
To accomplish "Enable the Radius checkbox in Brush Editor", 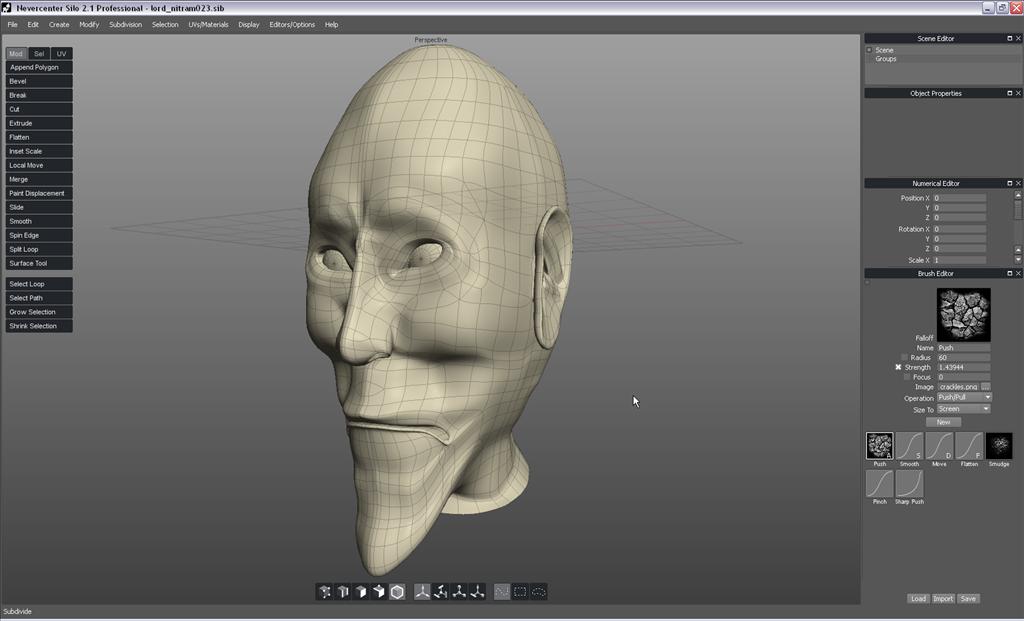I will coord(905,357).
